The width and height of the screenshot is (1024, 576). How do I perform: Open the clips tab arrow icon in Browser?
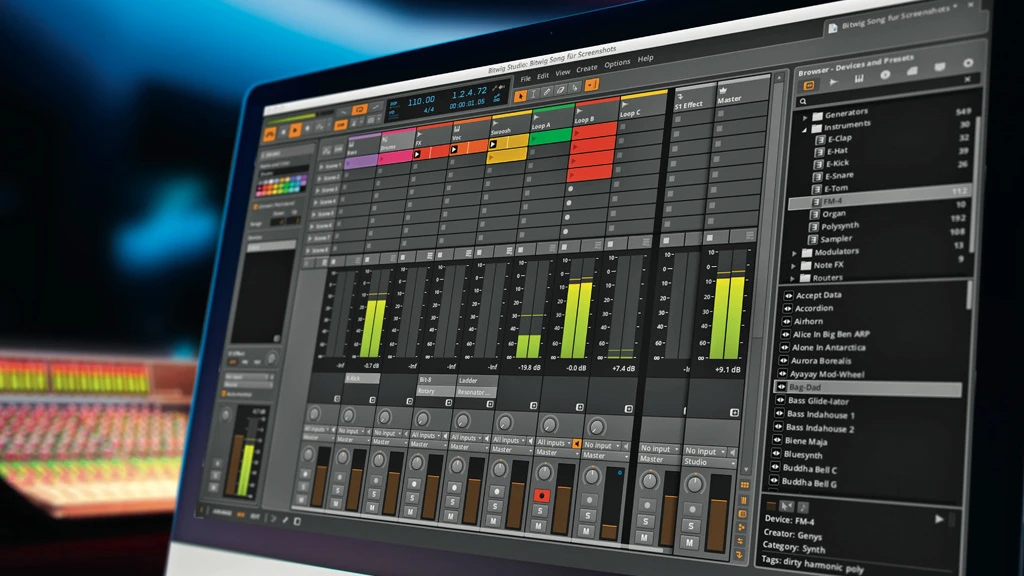[x=834, y=82]
